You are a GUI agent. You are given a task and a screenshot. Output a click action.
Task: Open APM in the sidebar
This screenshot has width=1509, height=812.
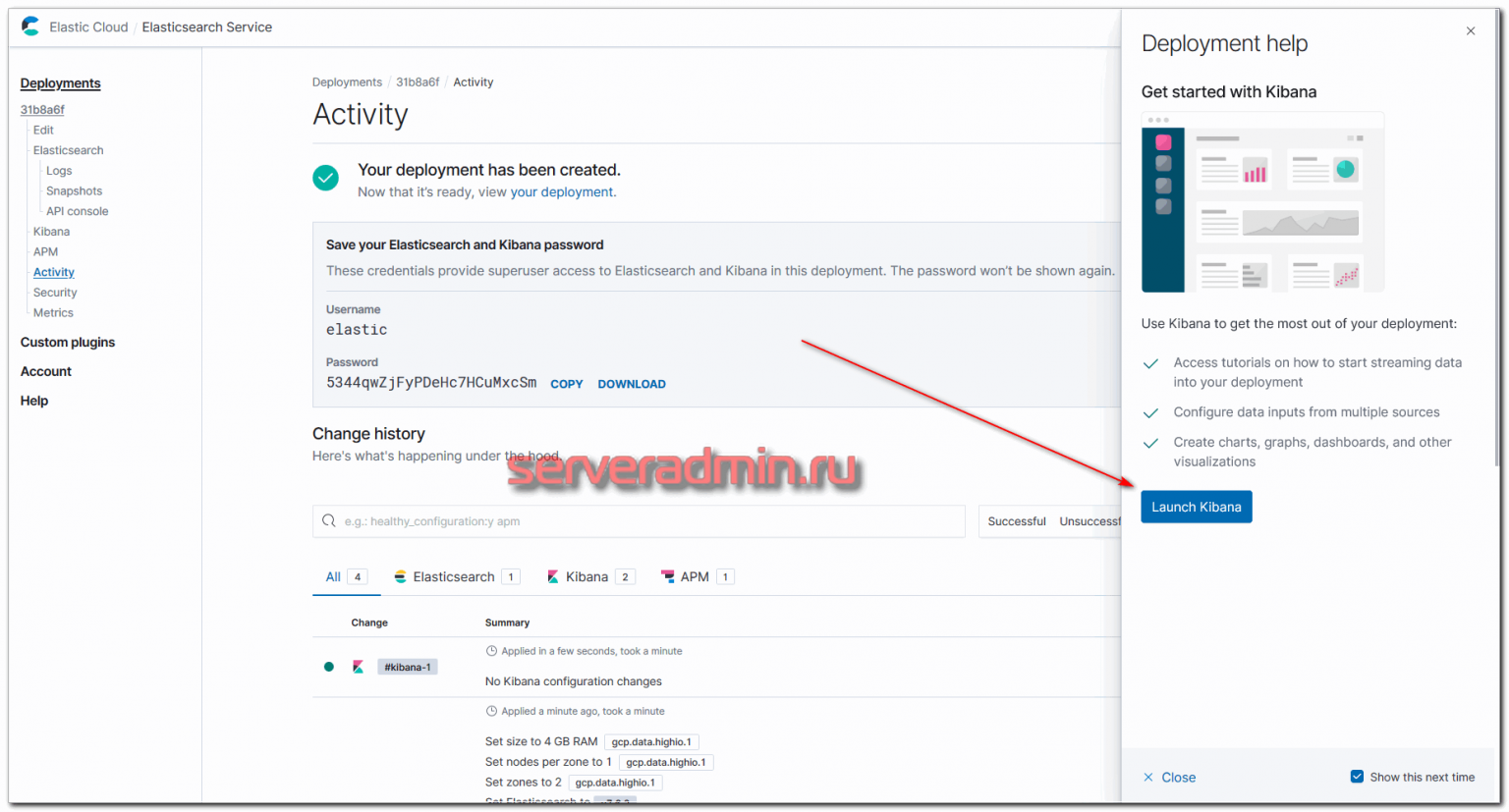tap(45, 252)
